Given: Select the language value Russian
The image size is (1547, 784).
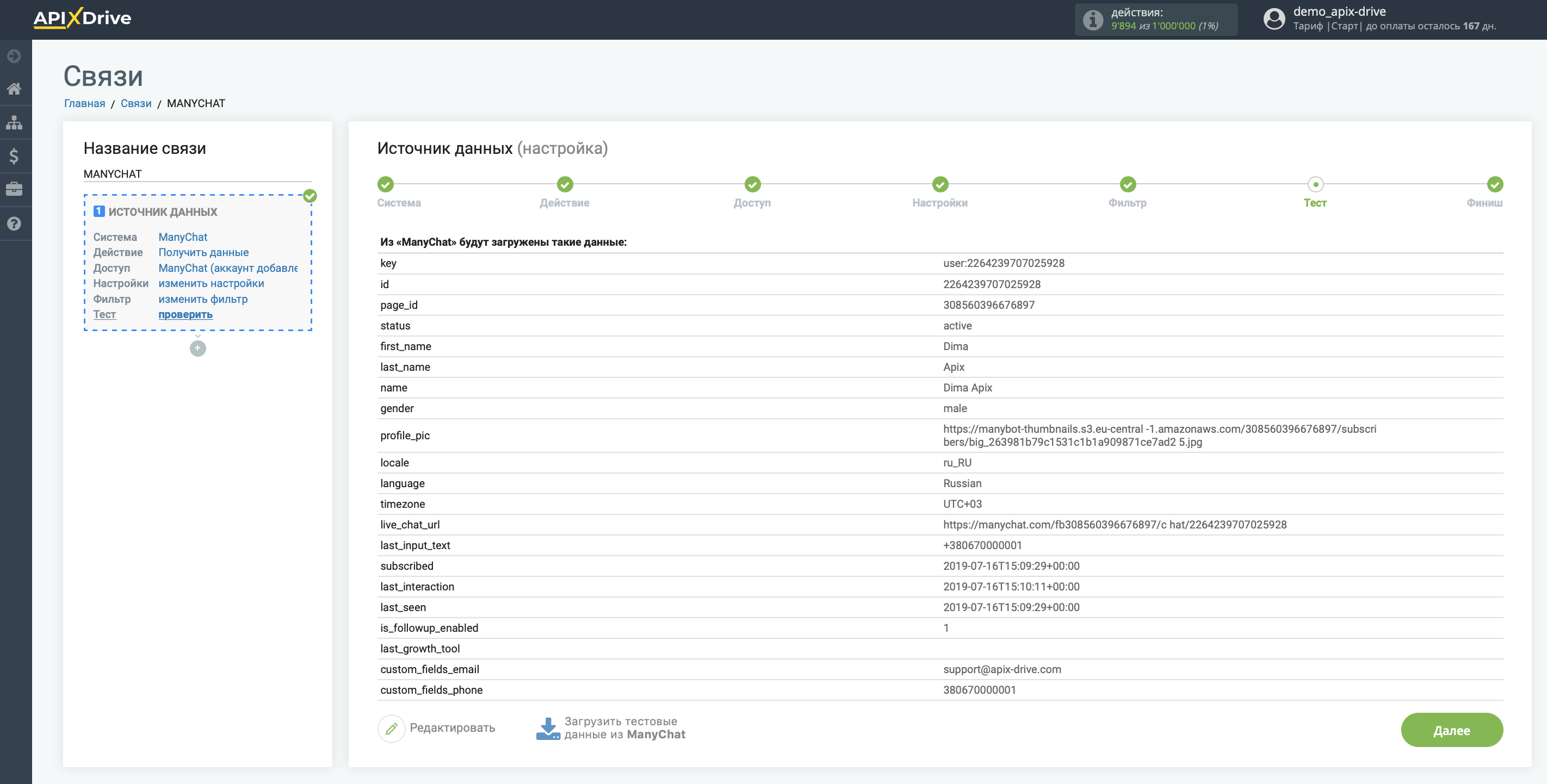Looking at the screenshot, I should 962,483.
